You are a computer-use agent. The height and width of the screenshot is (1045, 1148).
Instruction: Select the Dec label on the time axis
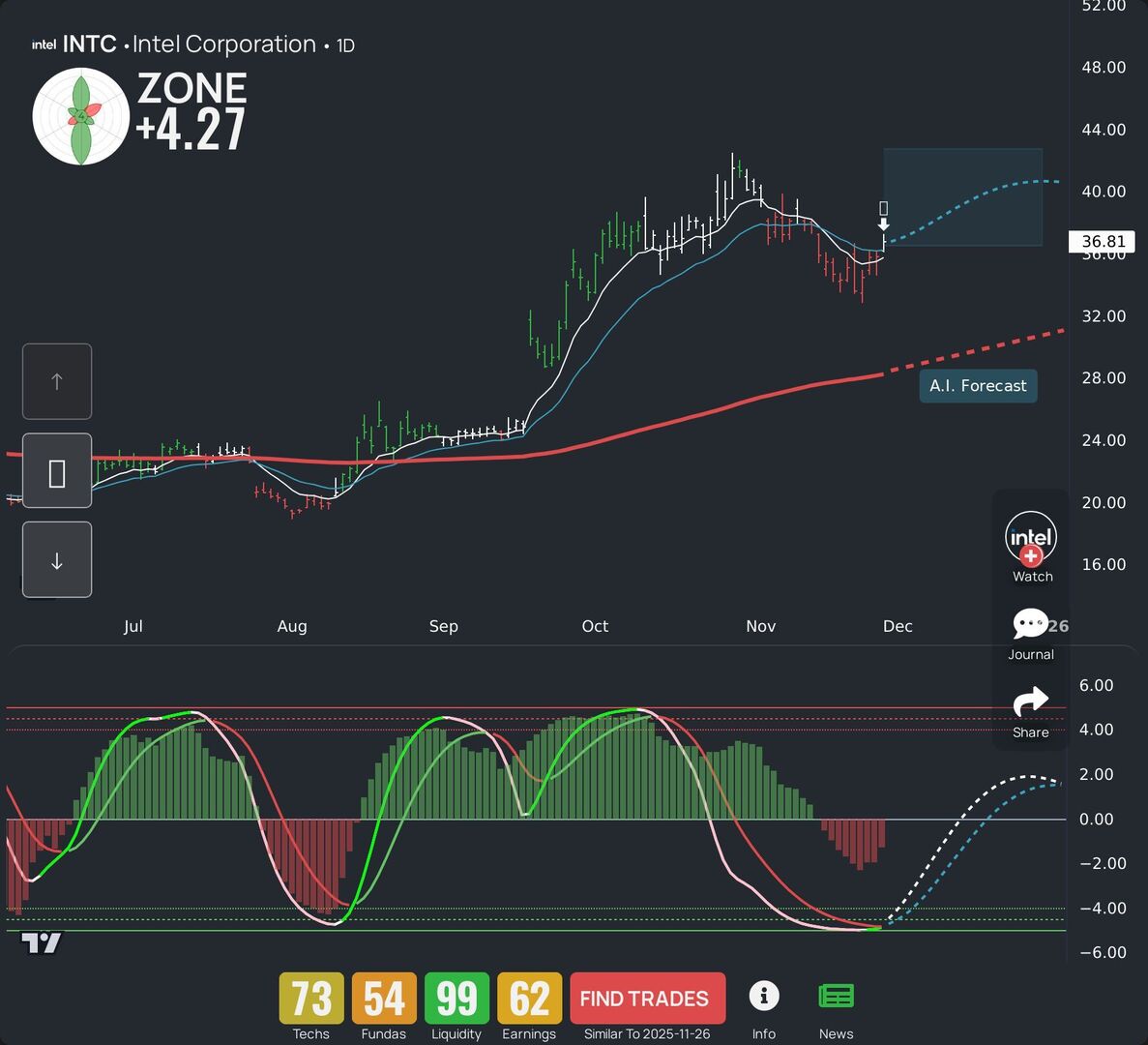click(x=898, y=626)
